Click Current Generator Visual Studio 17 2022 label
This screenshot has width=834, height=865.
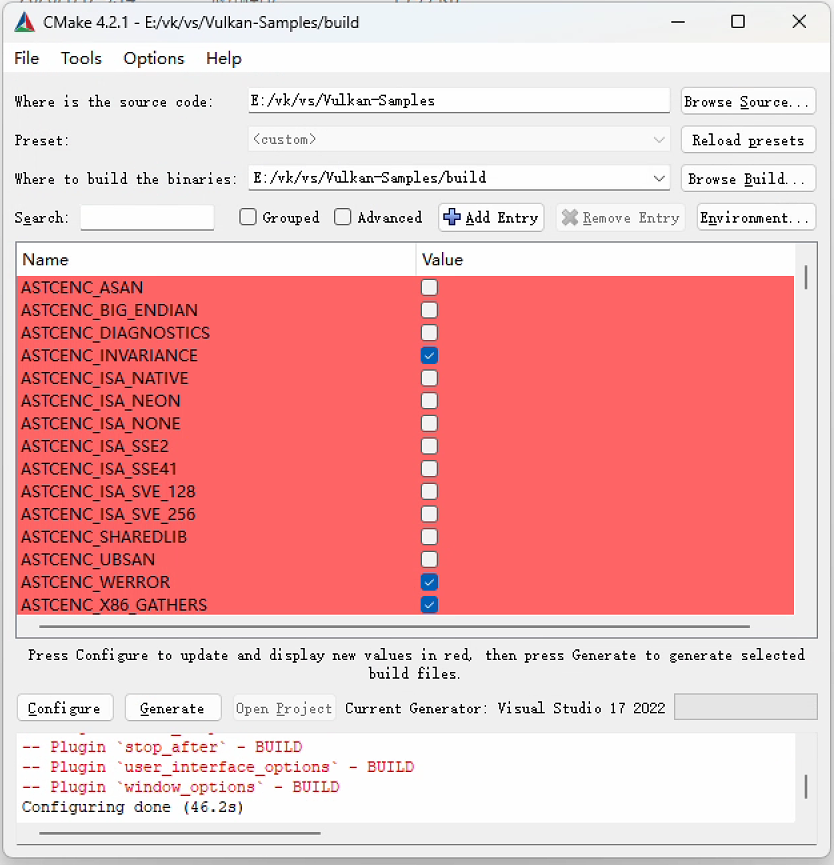(505, 708)
